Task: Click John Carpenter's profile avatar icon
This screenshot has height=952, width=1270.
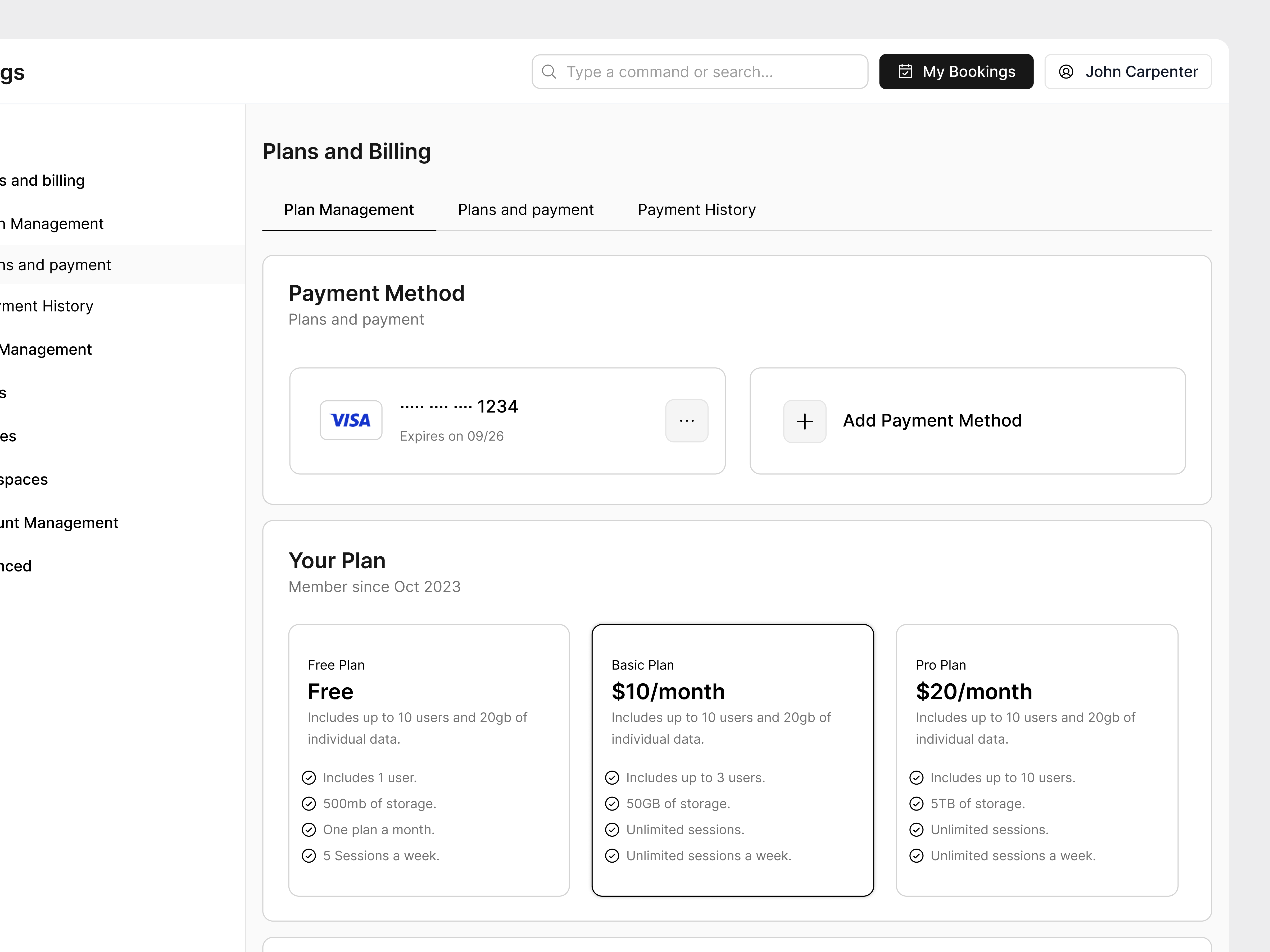Action: point(1067,71)
